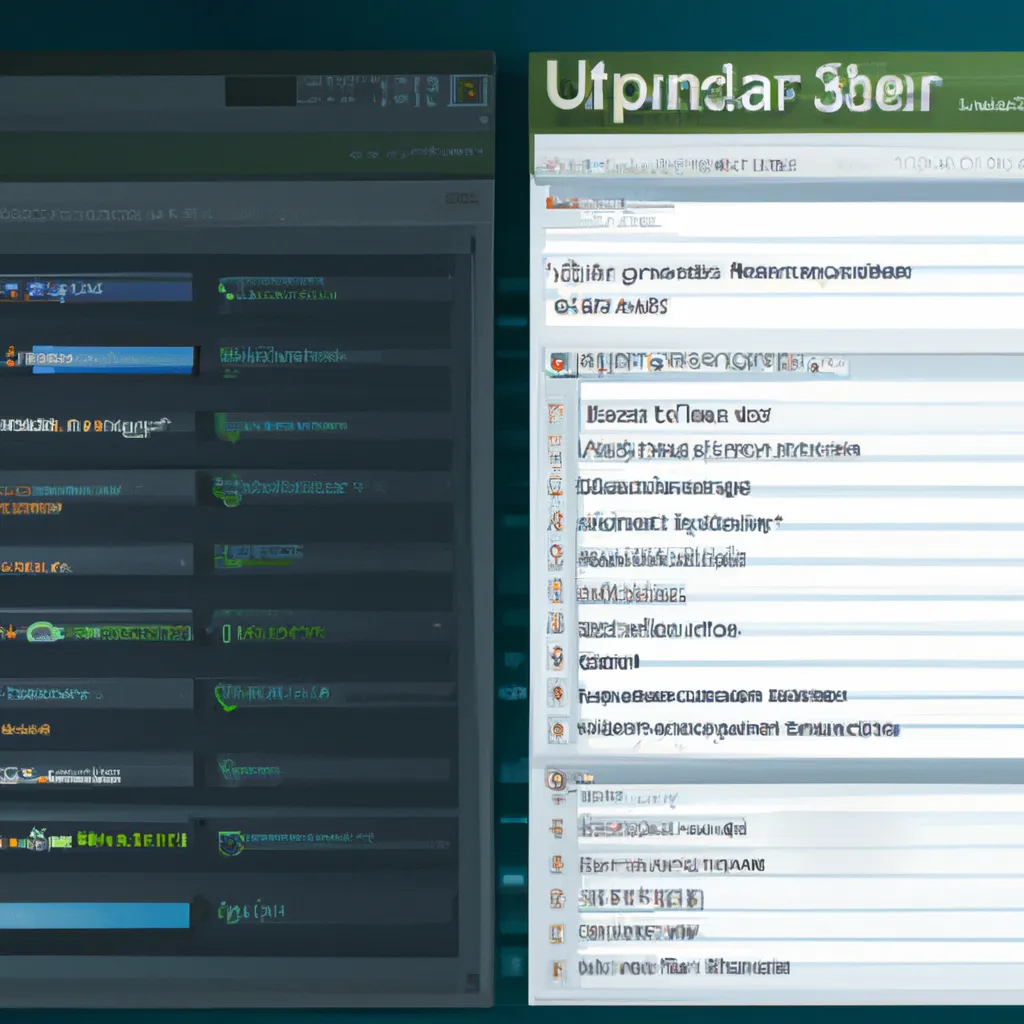Image resolution: width=1024 pixels, height=1024 pixels.
Task: Click the red round icon heading the white window's list
Action: [x=558, y=363]
